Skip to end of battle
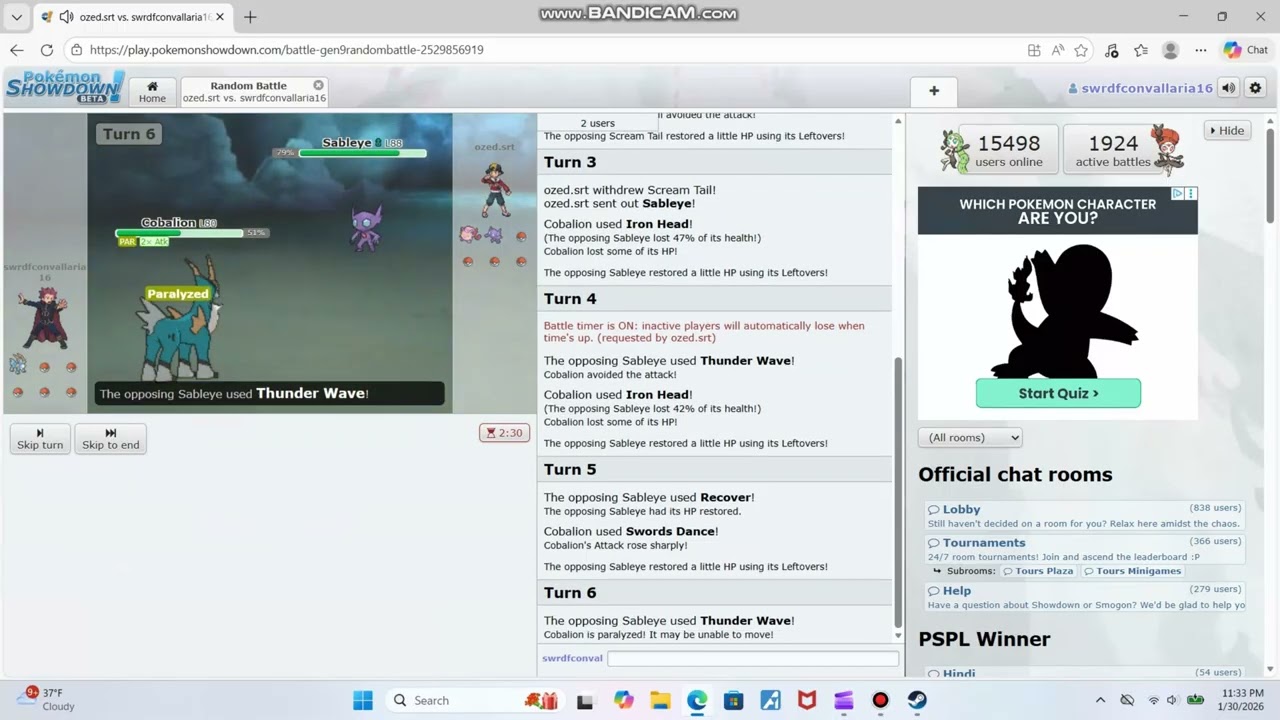 pos(110,439)
